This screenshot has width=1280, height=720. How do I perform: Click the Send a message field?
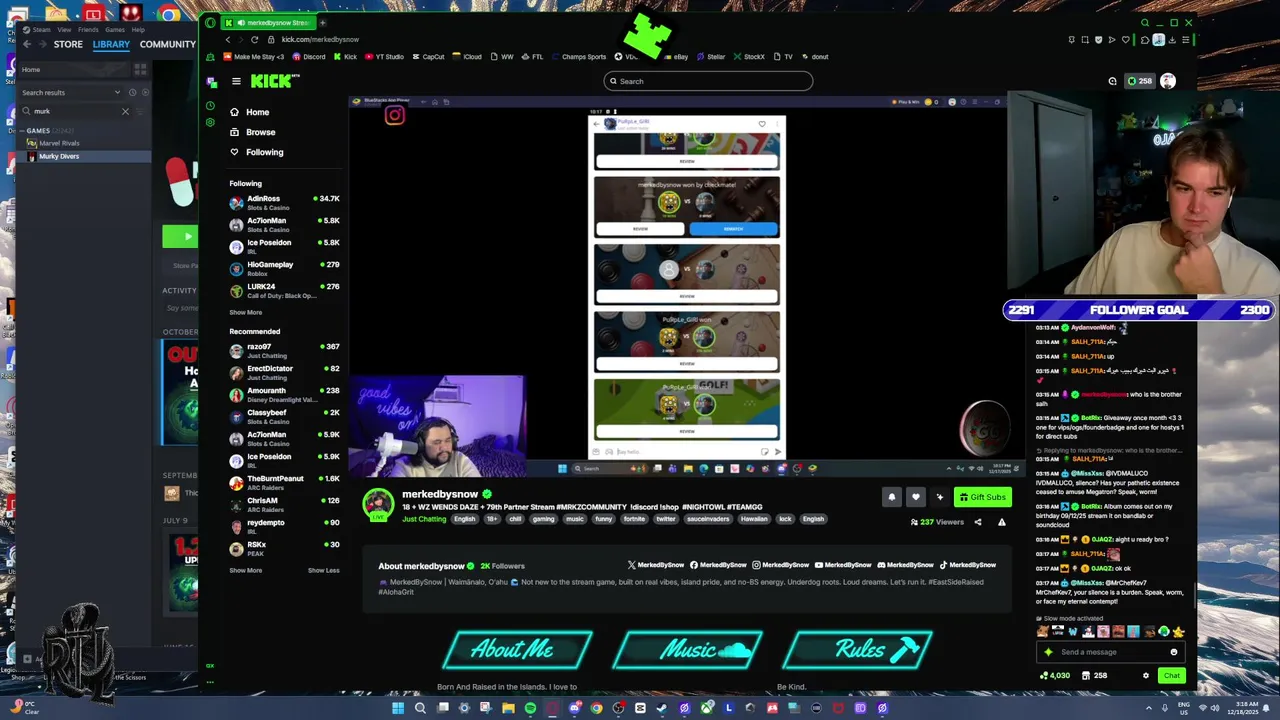point(1110,652)
